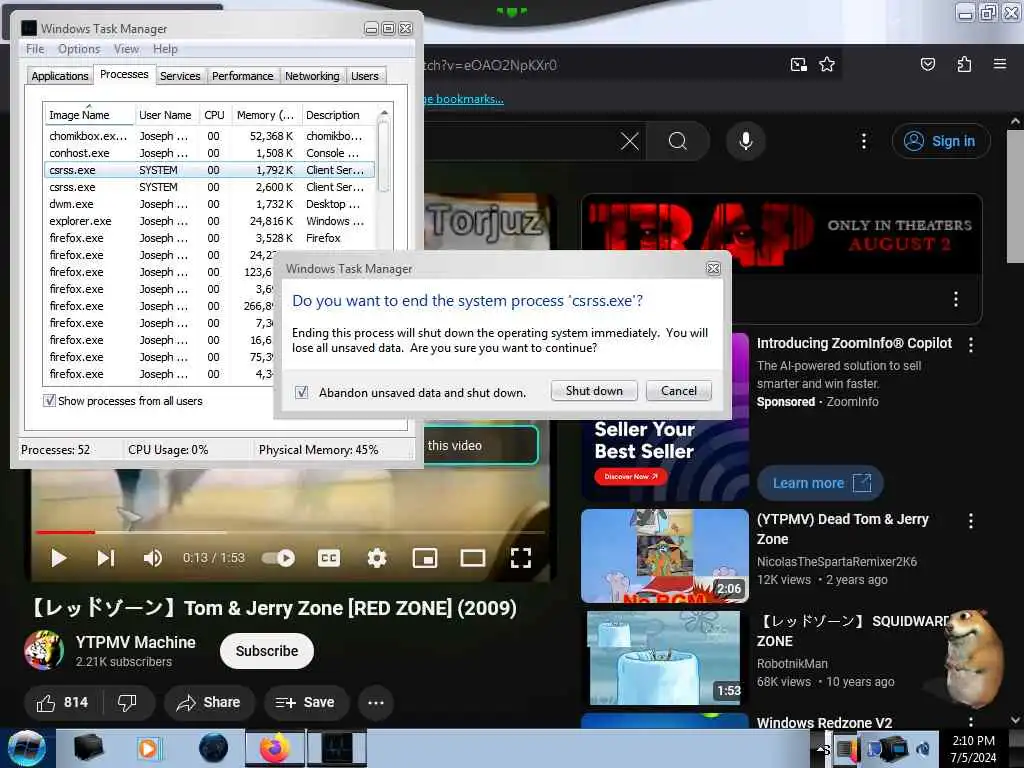The image size is (1024, 768).
Task: Open the Windows Start button
Action: 26,748
